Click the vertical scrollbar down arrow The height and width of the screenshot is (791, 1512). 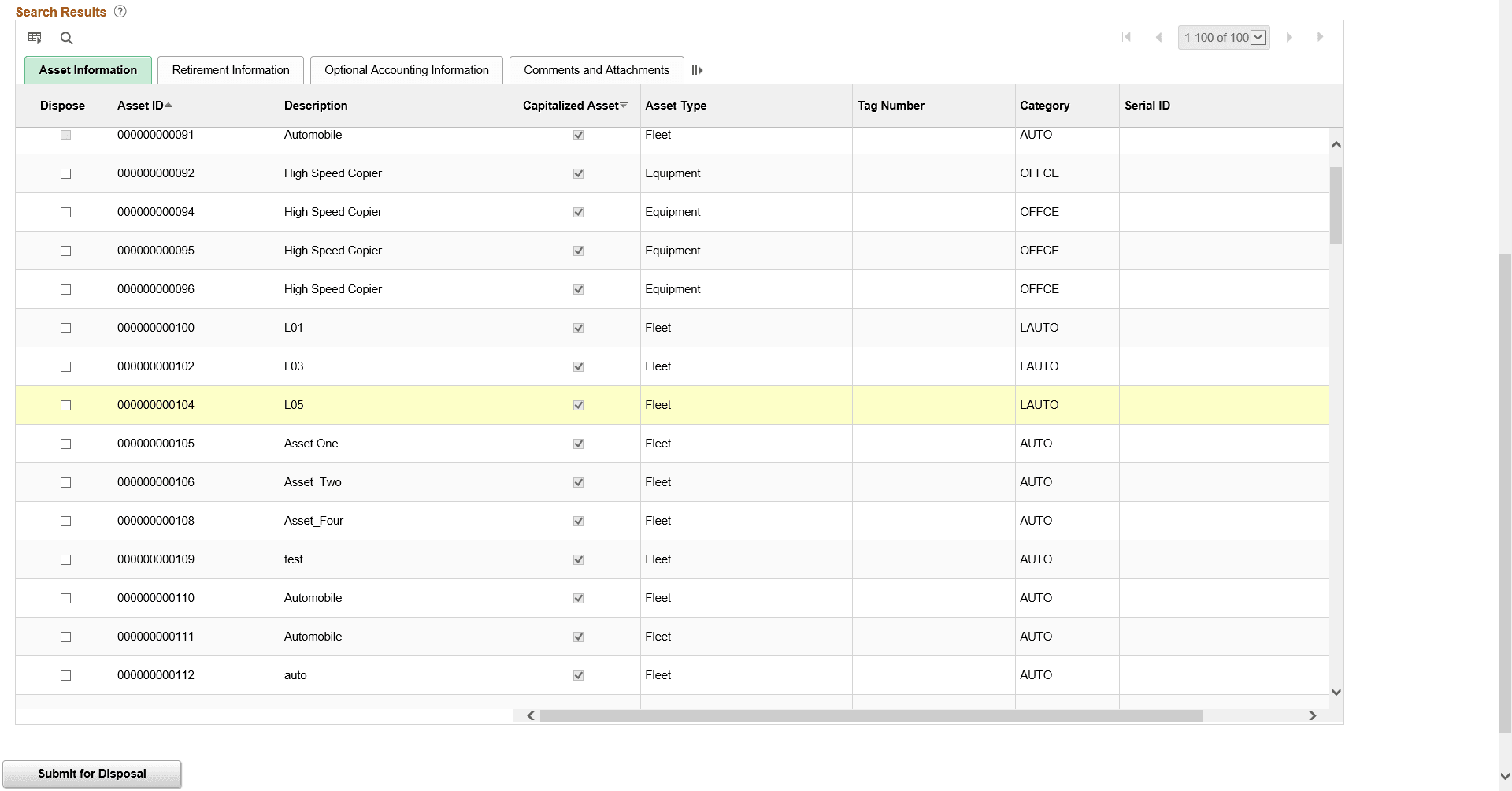(x=1336, y=691)
